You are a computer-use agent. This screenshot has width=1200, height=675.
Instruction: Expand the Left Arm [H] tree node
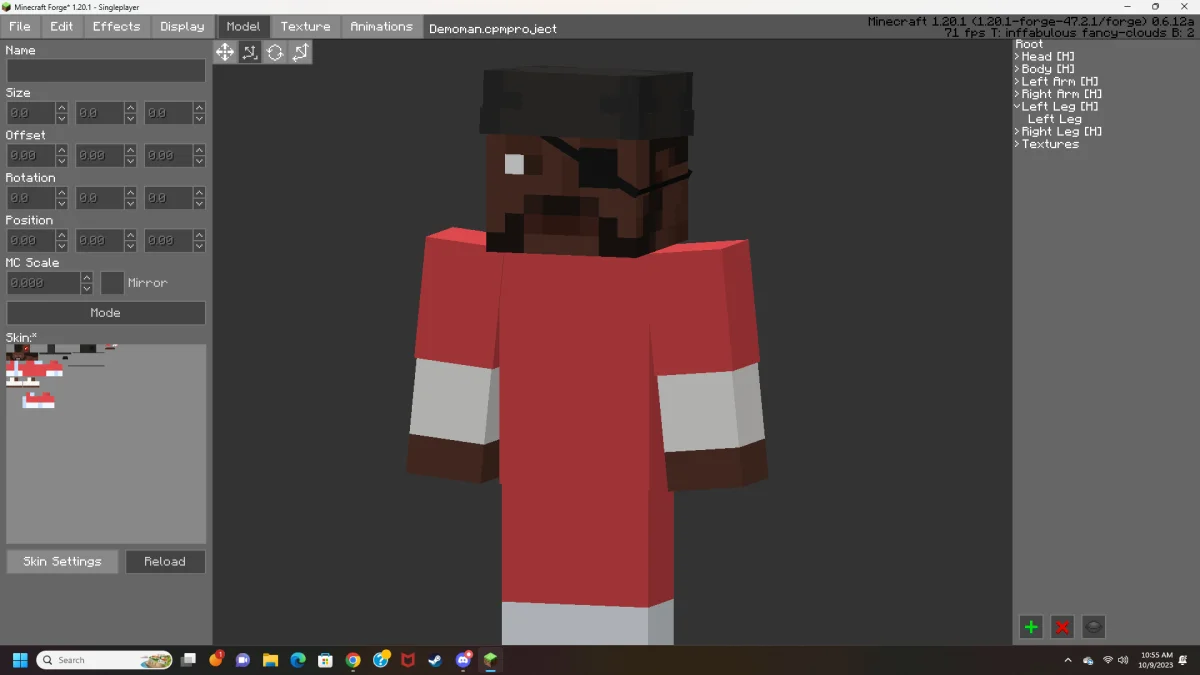[1017, 82]
